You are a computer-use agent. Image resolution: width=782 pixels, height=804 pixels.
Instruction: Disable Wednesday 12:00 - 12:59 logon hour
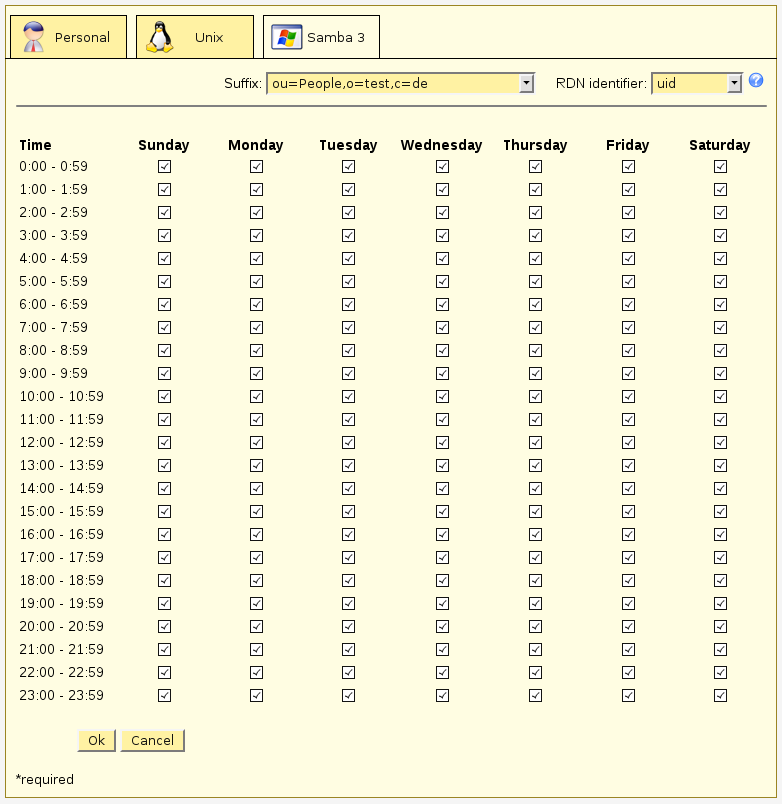coord(442,443)
